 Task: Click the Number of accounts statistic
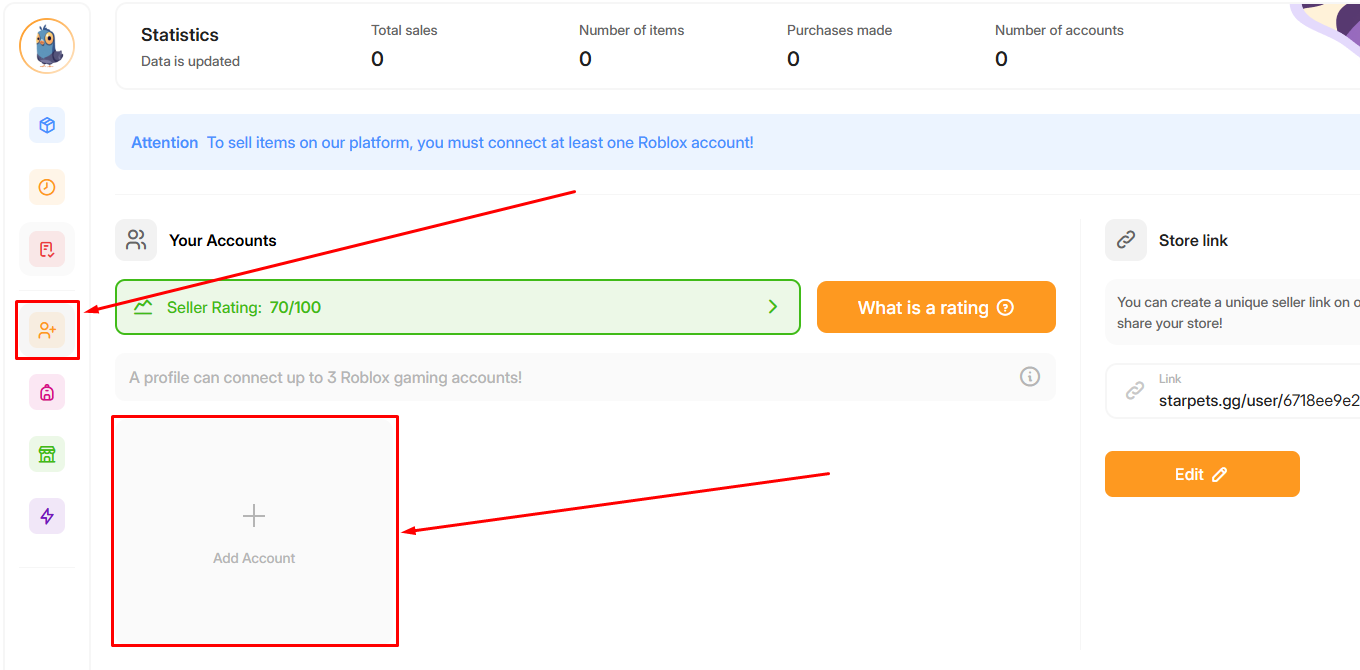(1058, 46)
